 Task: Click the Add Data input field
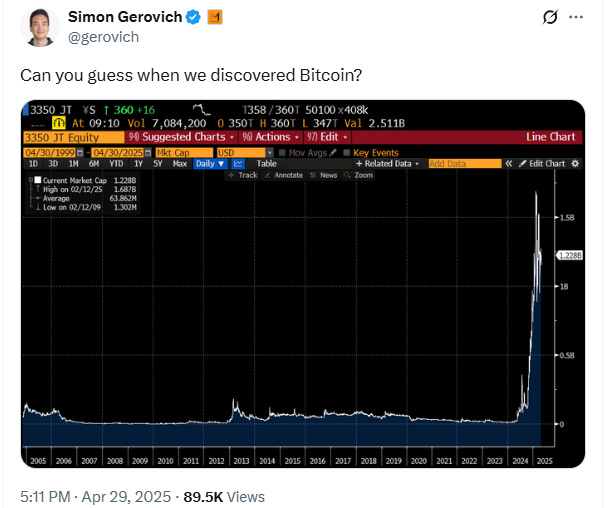(x=465, y=164)
